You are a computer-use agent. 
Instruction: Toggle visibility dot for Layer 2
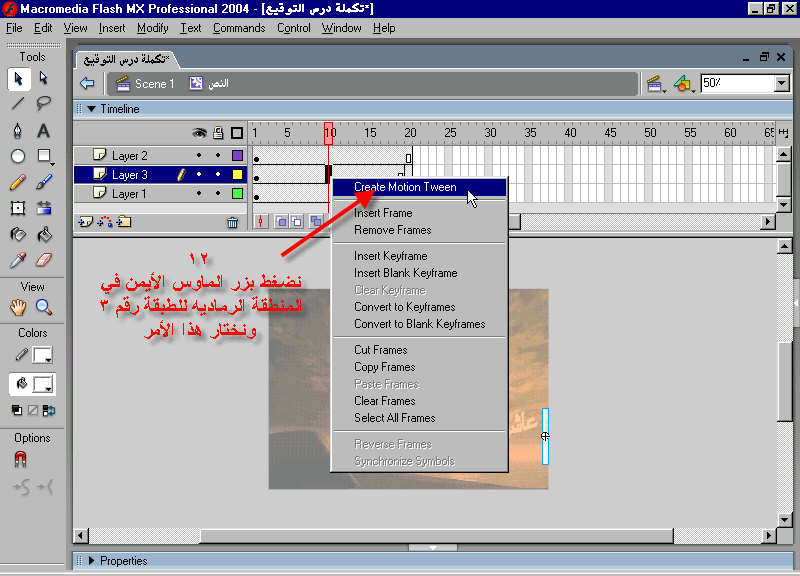point(199,155)
